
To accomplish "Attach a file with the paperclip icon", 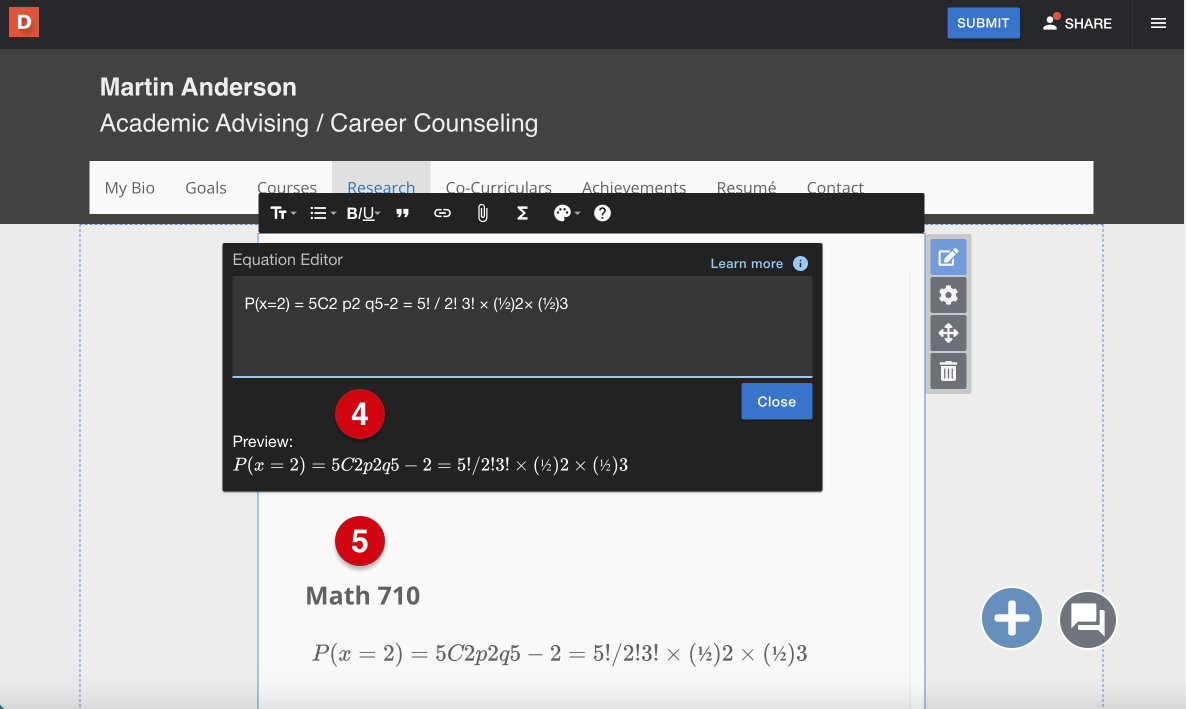I will pyautogui.click(x=482, y=212).
